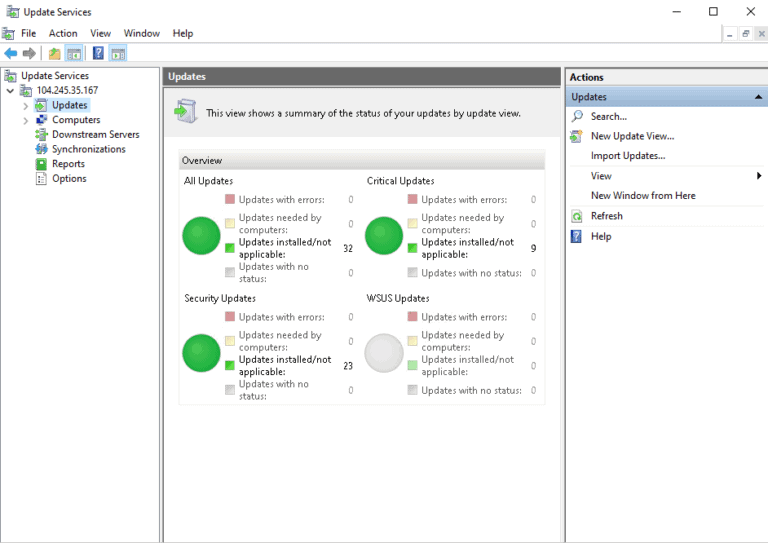This screenshot has height=543, width=768.
Task: Click Import Updates... in Actions pane
Action: tap(627, 156)
